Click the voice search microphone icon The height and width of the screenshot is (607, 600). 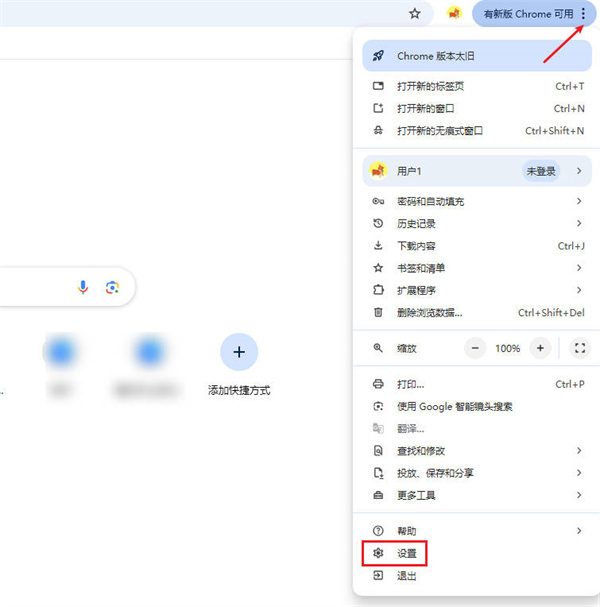tap(83, 287)
